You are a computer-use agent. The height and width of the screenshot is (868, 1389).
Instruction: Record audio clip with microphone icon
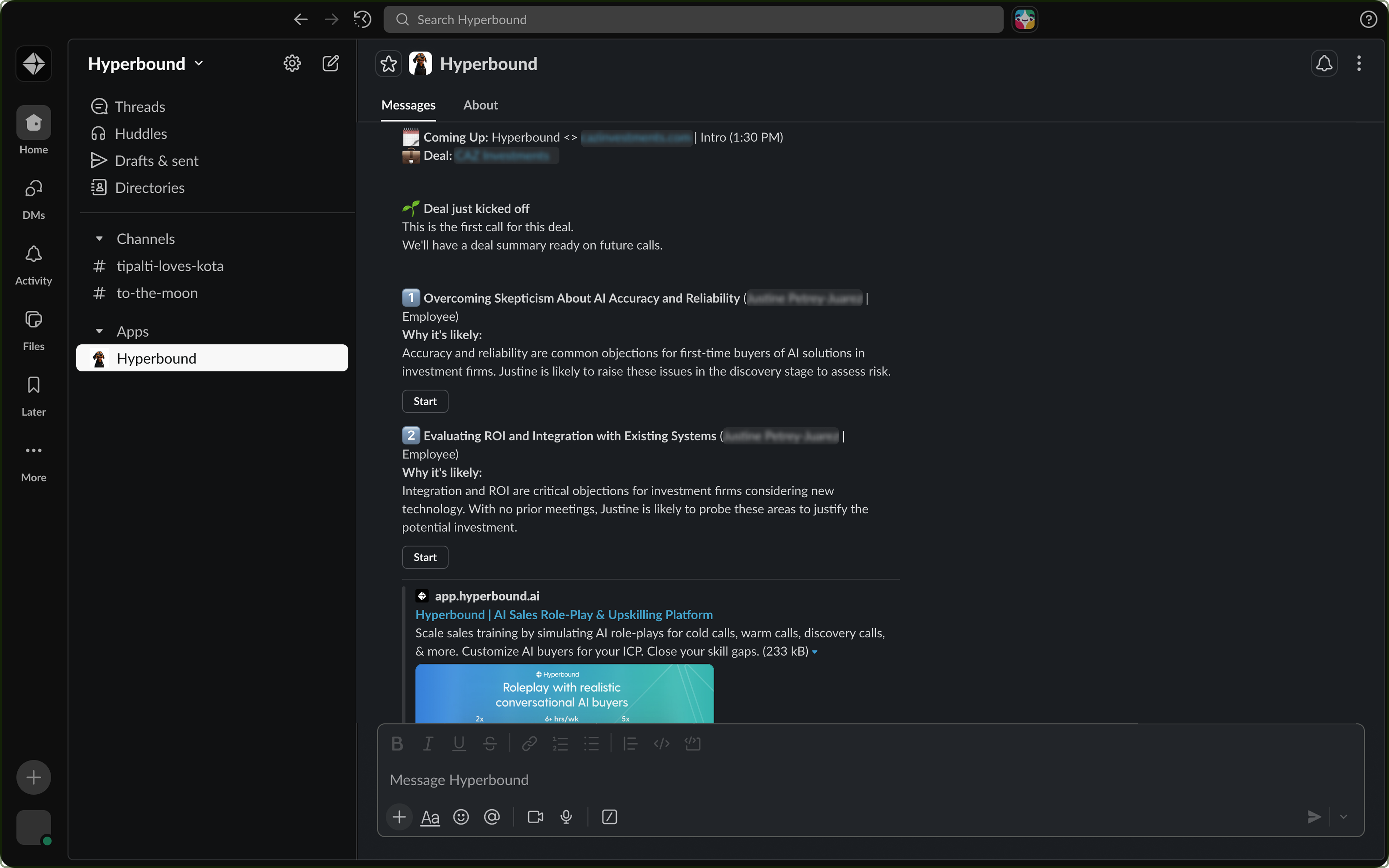pos(566,817)
